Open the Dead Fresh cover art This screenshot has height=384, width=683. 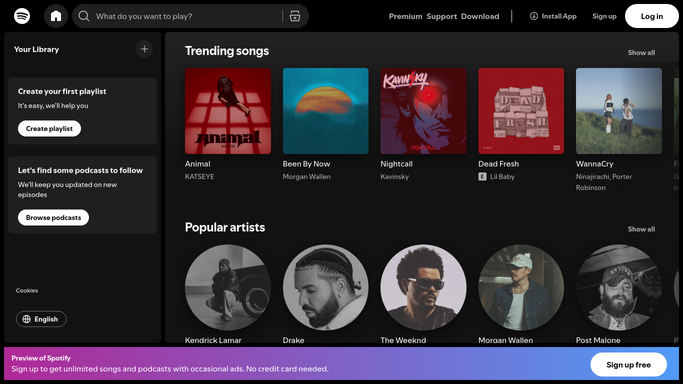[x=521, y=111]
